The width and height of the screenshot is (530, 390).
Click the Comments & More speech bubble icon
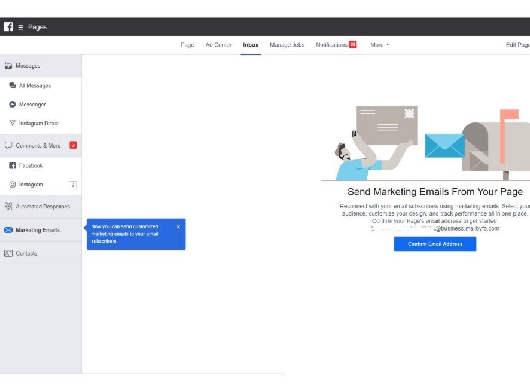(x=8, y=145)
